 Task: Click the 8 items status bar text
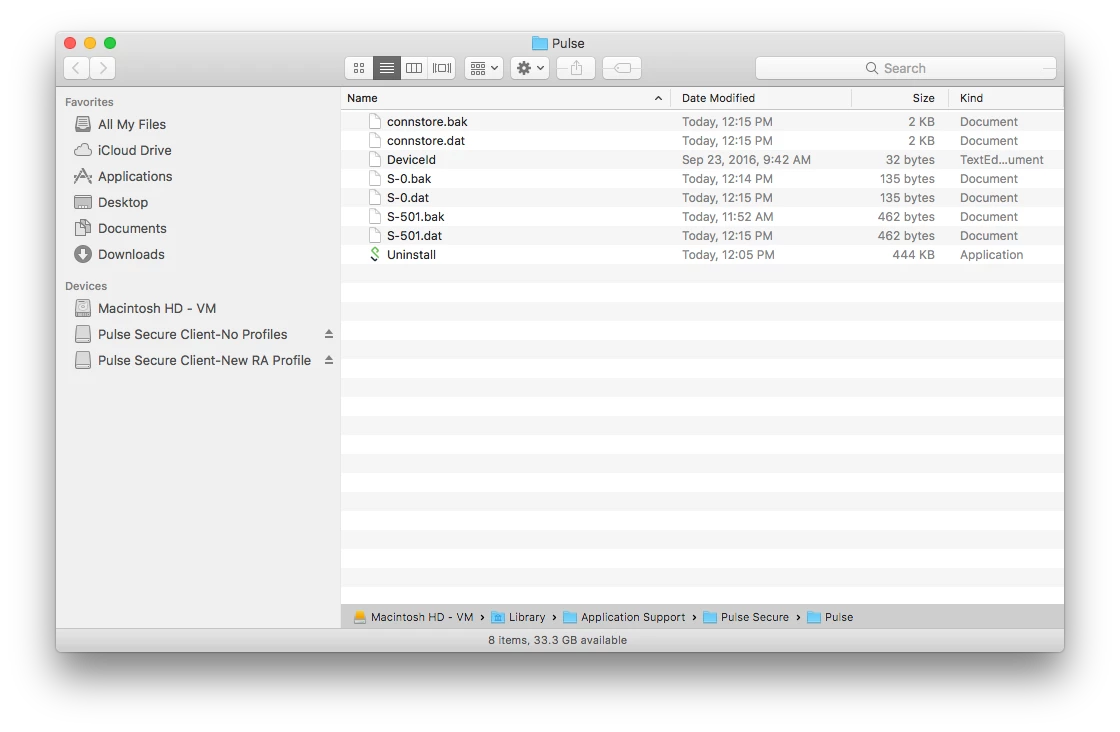coord(557,640)
